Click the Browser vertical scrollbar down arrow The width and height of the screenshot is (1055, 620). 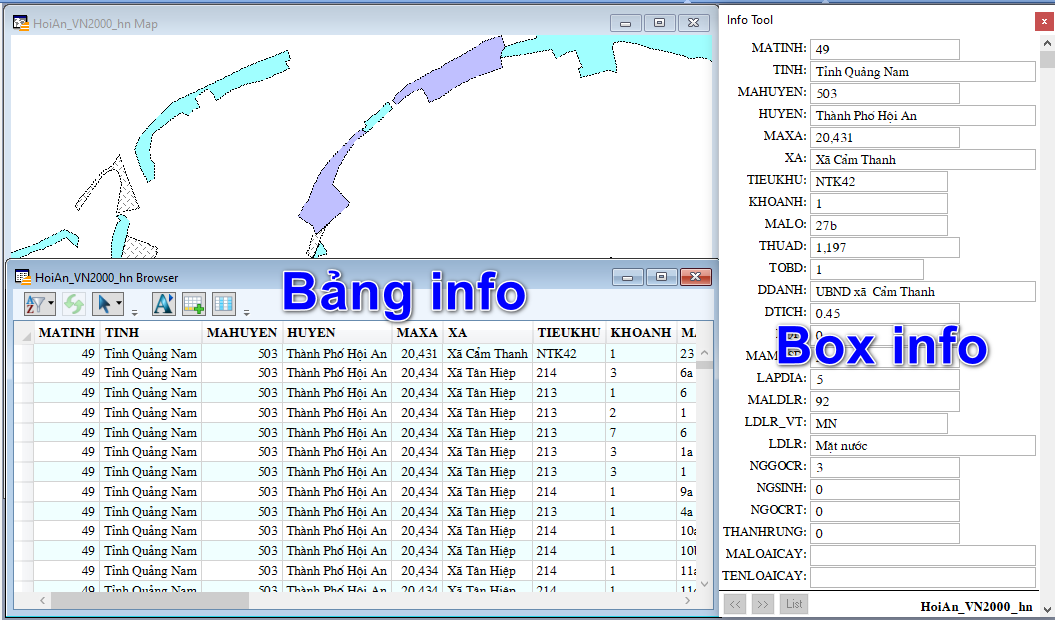point(704,584)
